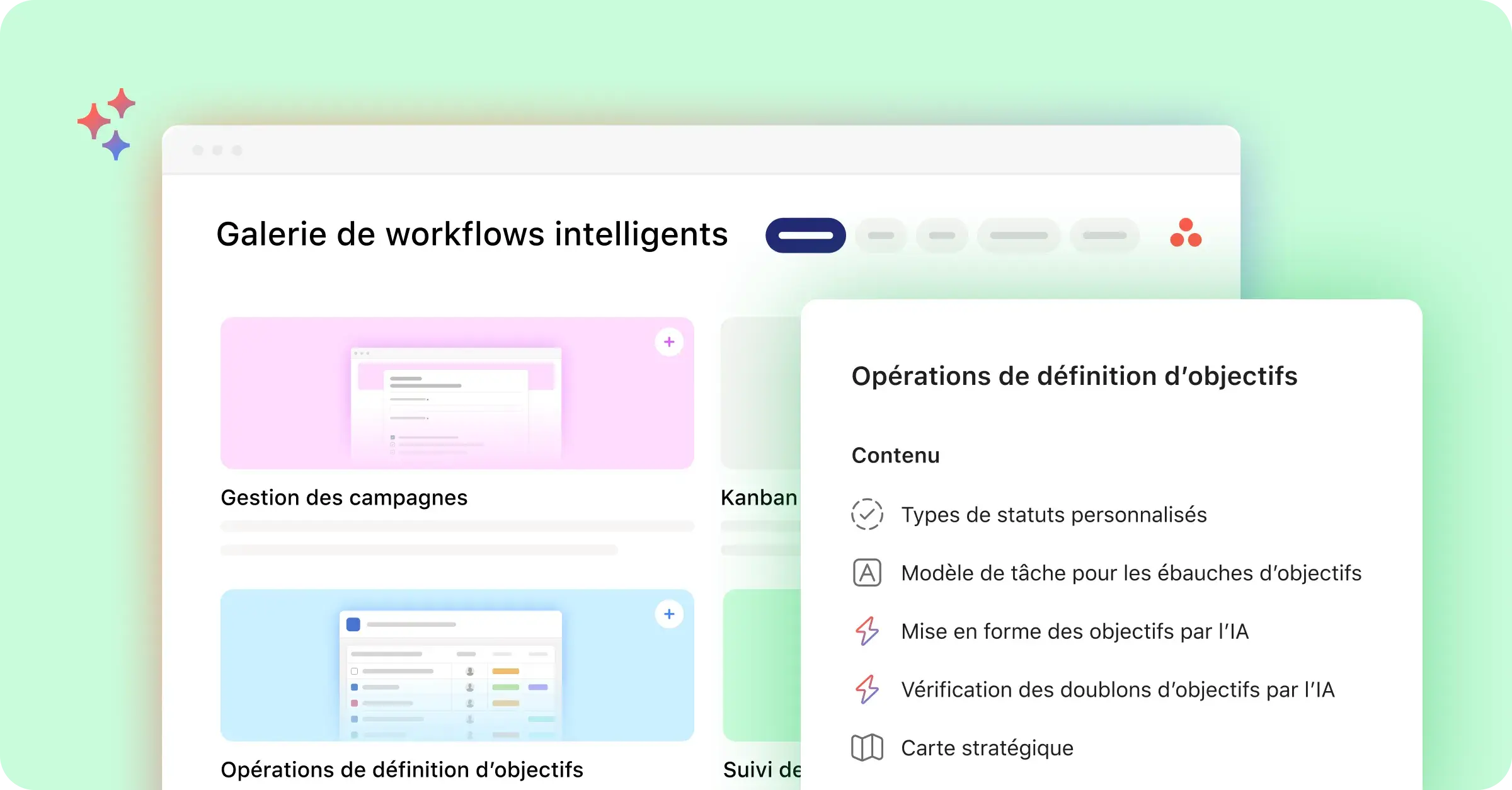Select the active dark blue filter pill

806,236
